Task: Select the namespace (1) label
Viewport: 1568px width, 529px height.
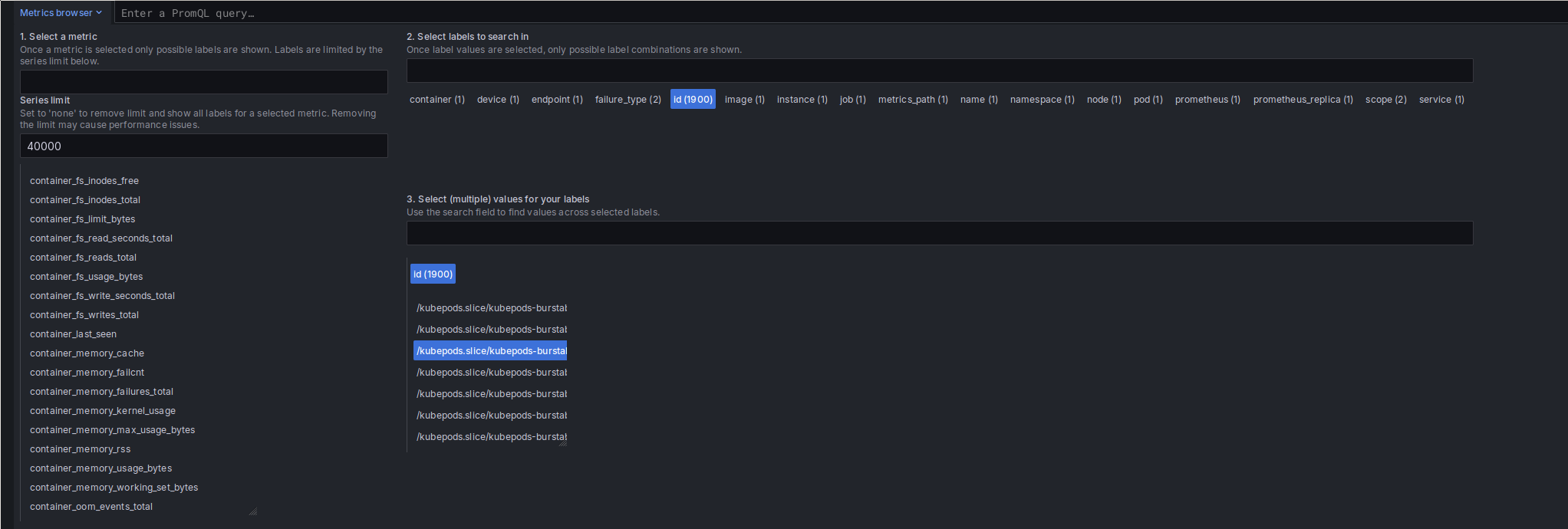Action: 1042,100
